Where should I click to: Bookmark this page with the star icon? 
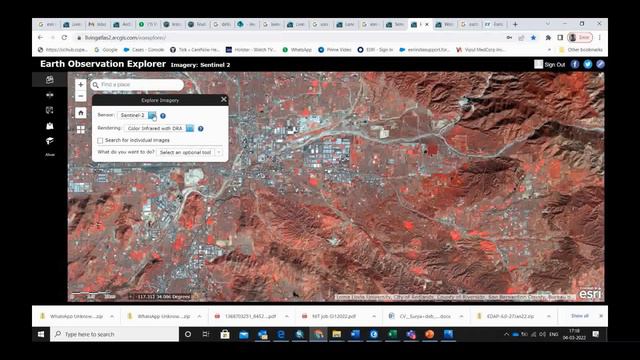click(x=533, y=38)
